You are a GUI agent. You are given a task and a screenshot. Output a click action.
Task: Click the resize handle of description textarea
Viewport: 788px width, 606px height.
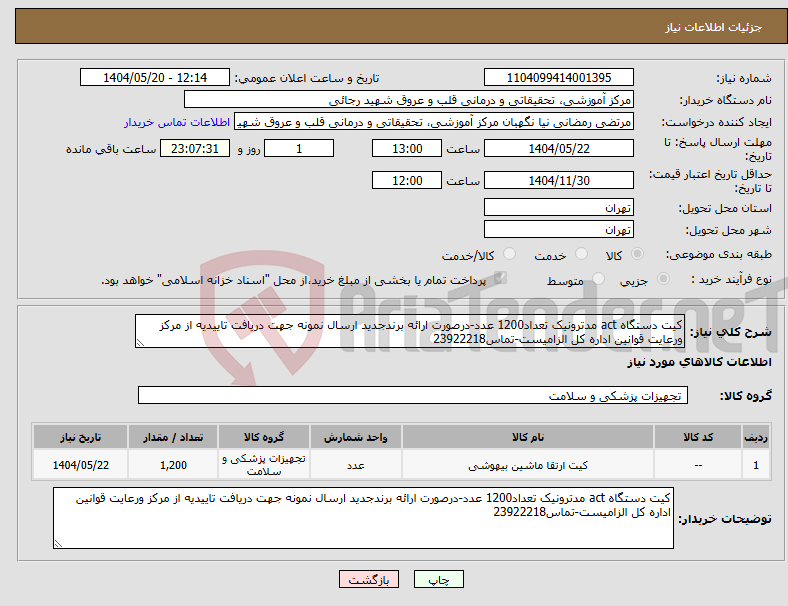click(x=140, y=343)
